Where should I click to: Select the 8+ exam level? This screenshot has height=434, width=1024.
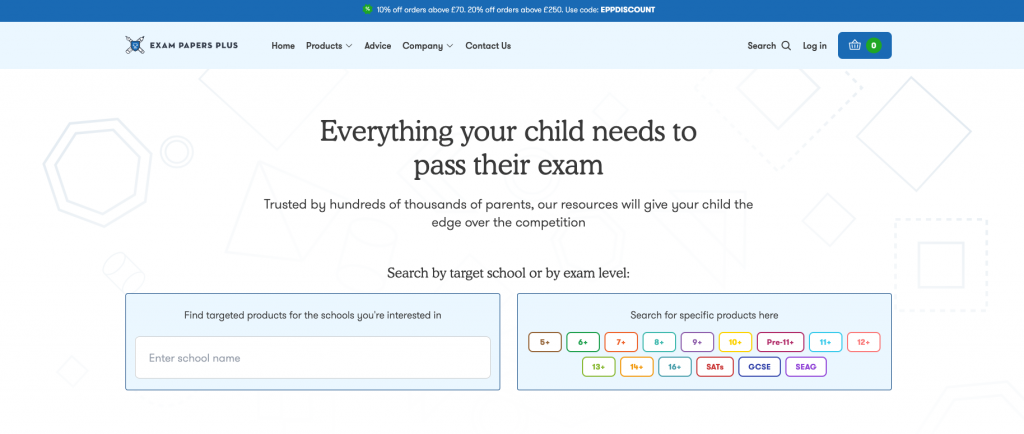click(x=659, y=342)
